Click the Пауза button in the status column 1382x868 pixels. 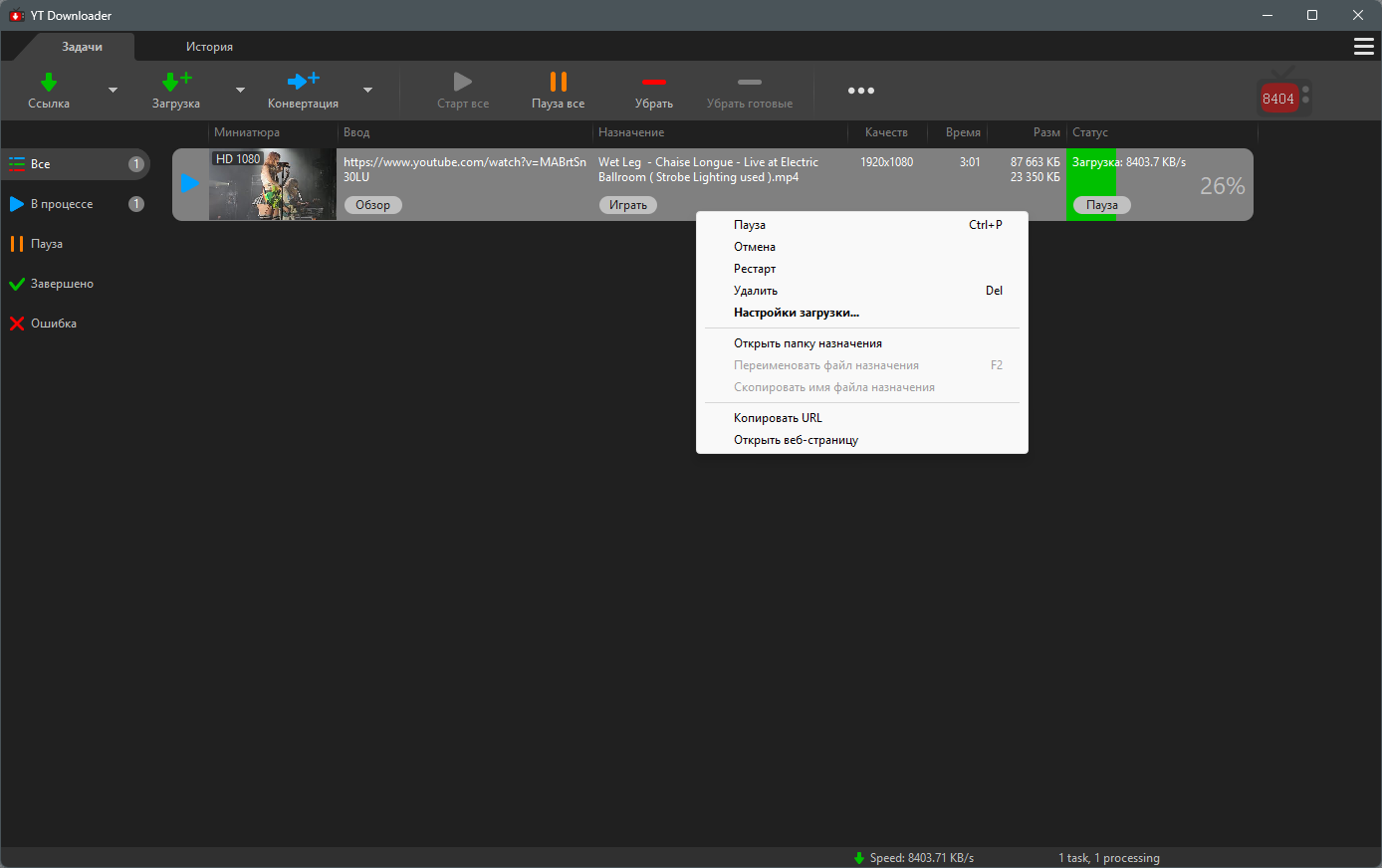1102,205
